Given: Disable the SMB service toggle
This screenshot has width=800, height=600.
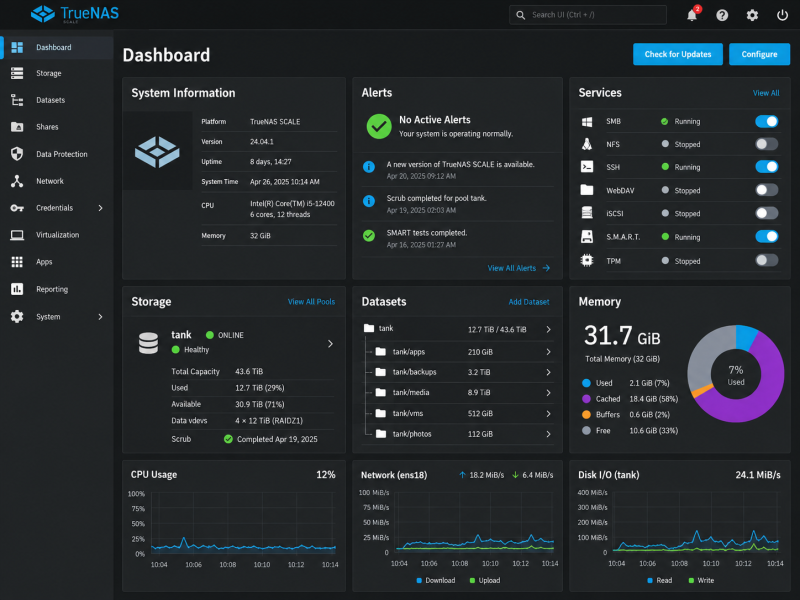Looking at the screenshot, I should click(x=766, y=121).
